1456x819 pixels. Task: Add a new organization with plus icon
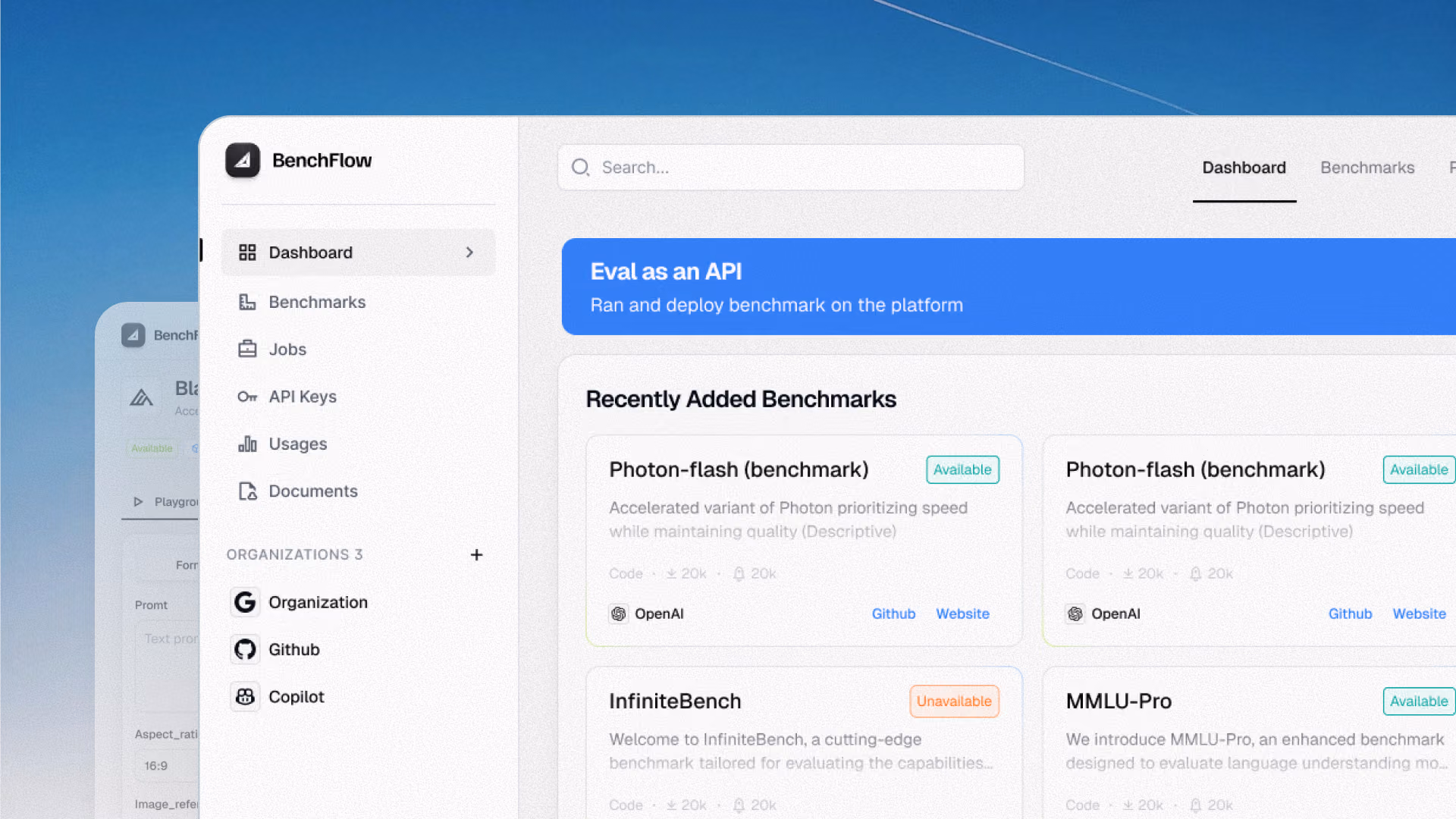point(476,555)
